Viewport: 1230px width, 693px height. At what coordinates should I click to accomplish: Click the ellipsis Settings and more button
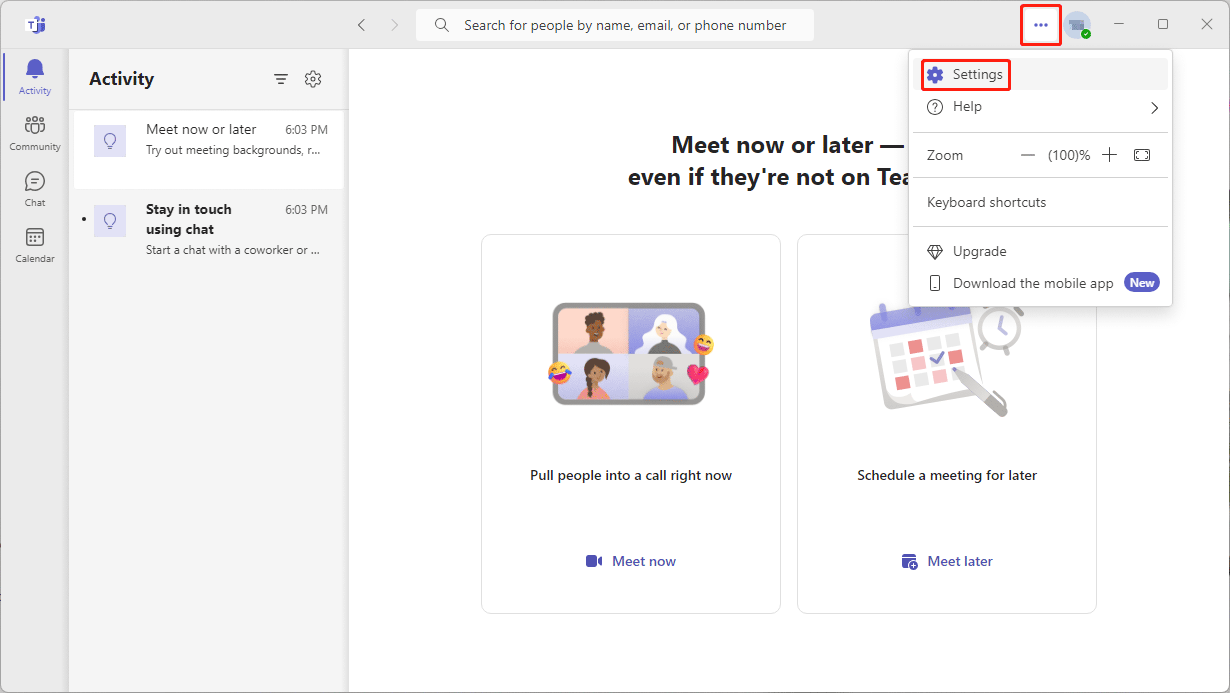pos(1041,25)
